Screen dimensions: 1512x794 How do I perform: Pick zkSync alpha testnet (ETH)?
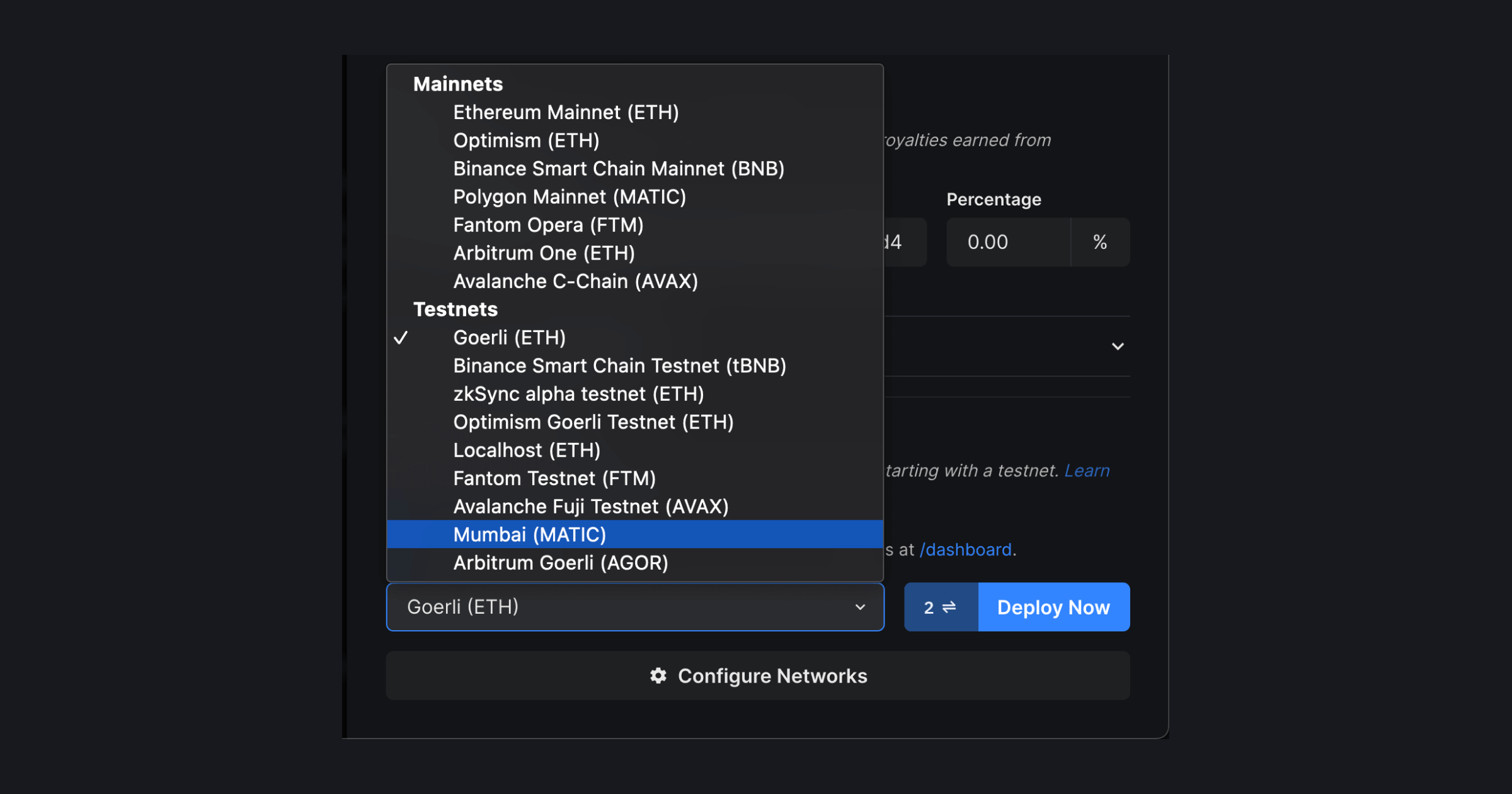point(579,393)
